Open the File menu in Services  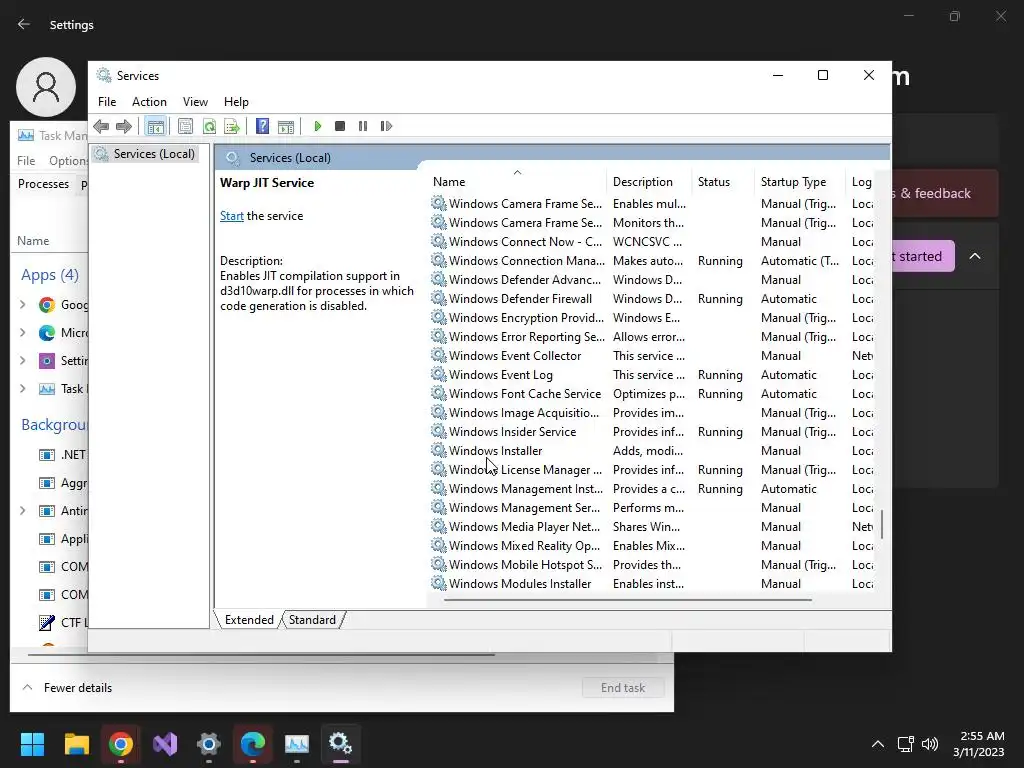click(107, 102)
